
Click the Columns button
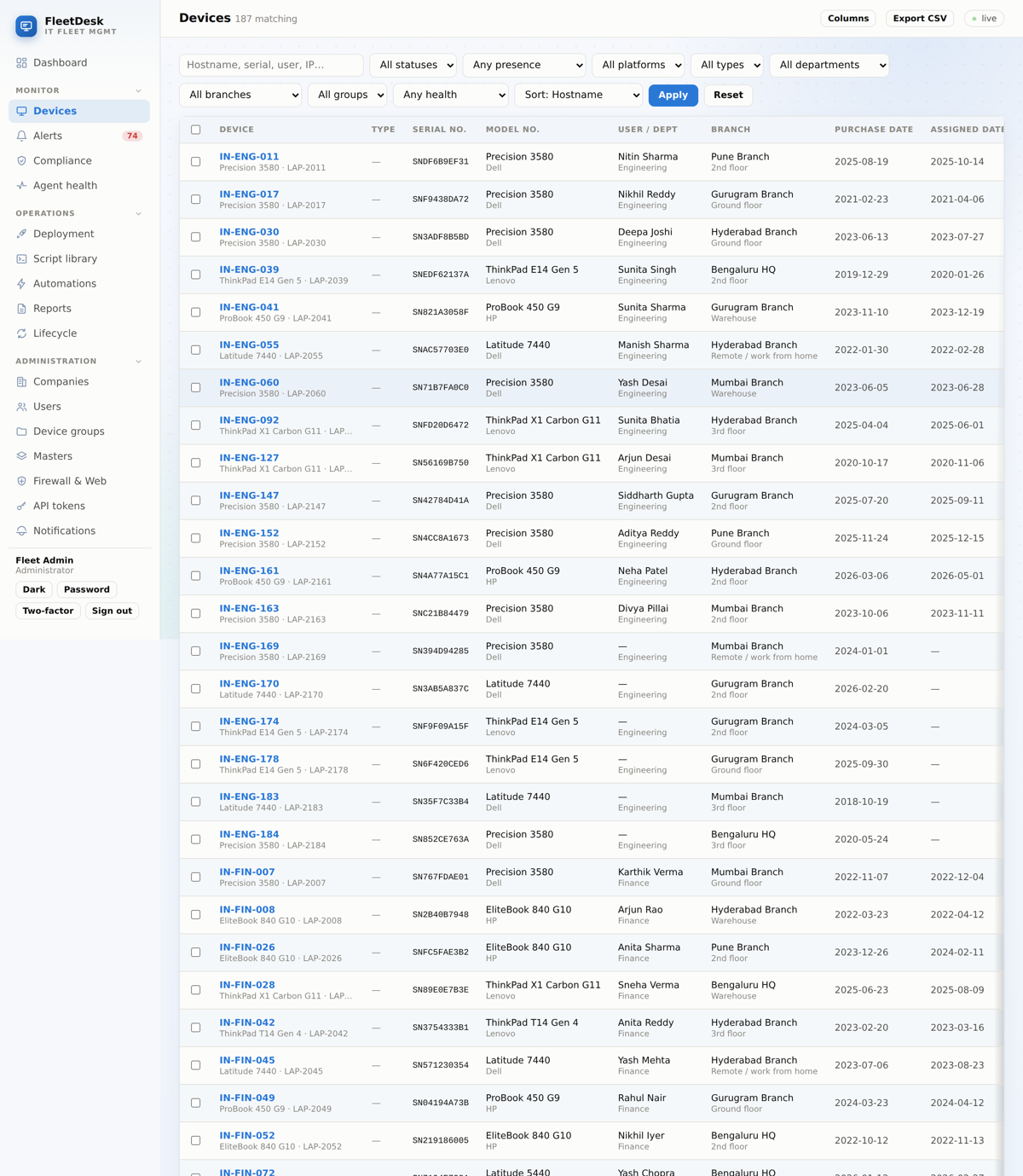pyautogui.click(x=848, y=19)
